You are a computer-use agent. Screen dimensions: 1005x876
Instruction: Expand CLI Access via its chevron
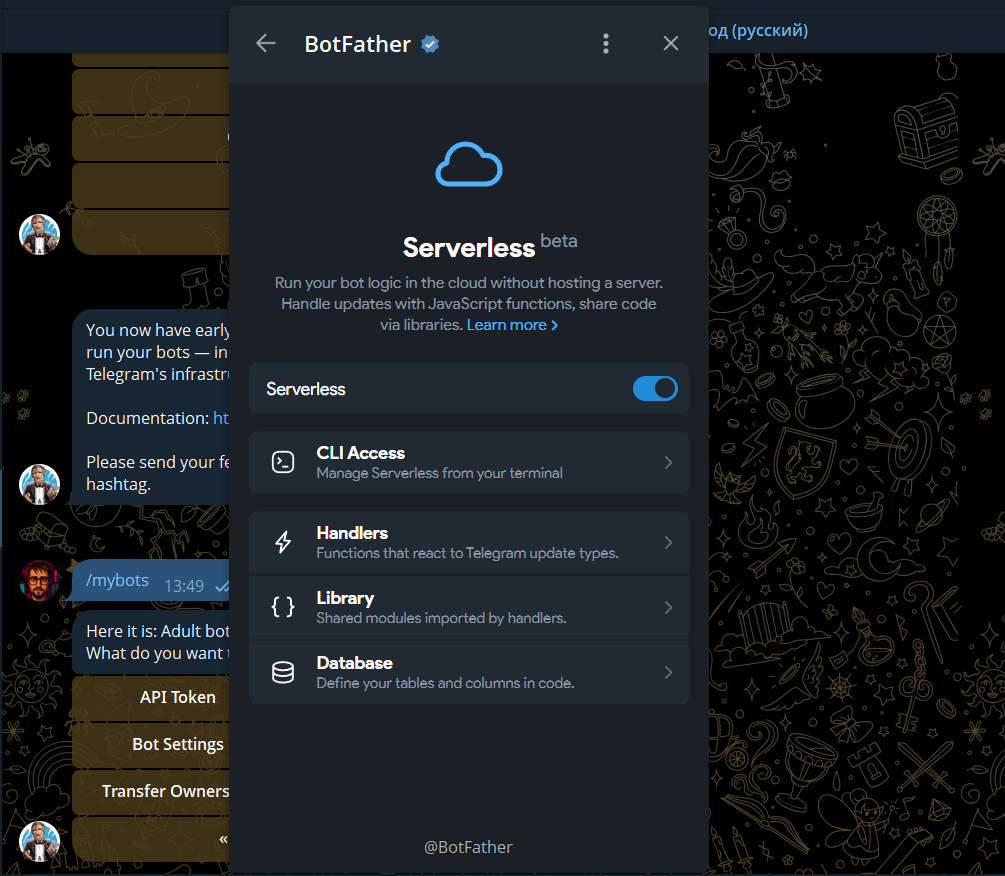(x=668, y=463)
